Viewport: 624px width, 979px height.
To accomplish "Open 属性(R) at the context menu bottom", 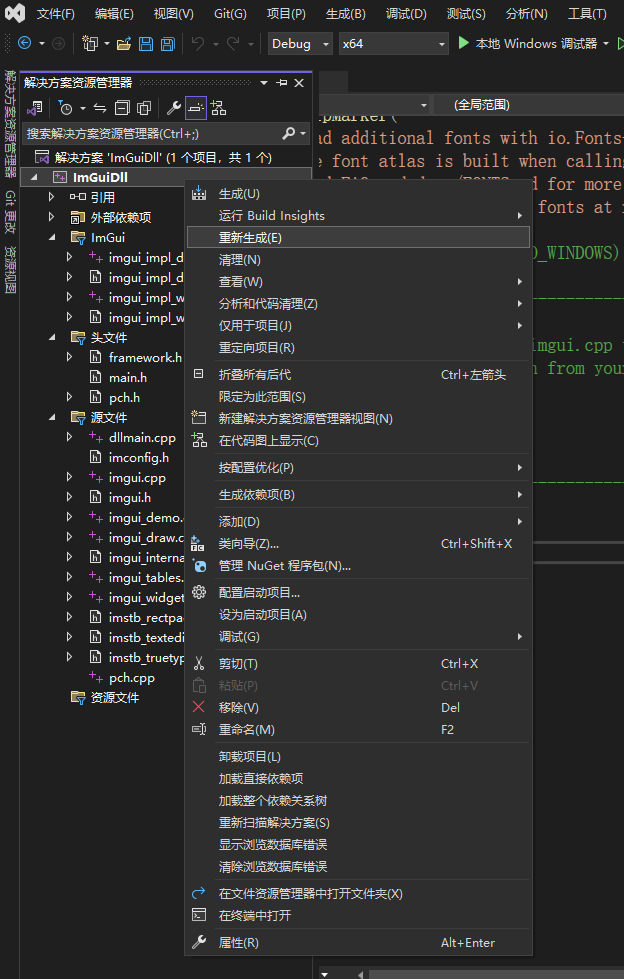I will point(359,943).
